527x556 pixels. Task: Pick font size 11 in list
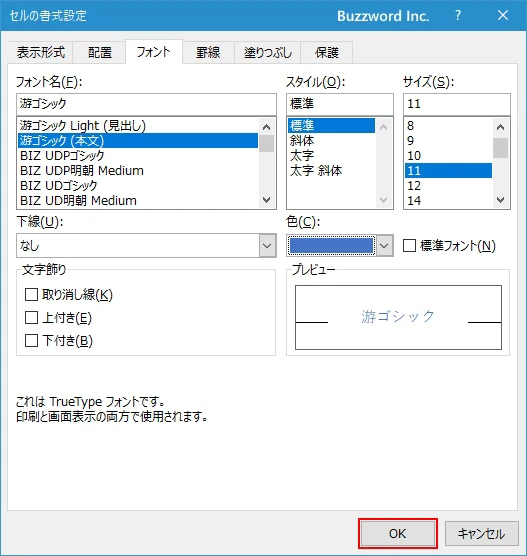pyautogui.click(x=448, y=171)
